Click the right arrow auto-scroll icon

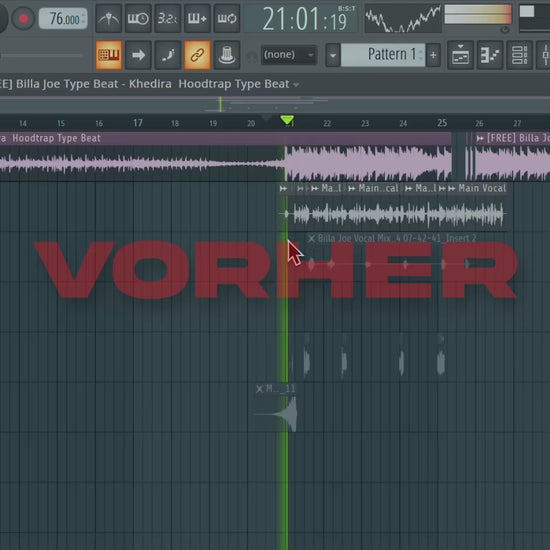tap(138, 55)
